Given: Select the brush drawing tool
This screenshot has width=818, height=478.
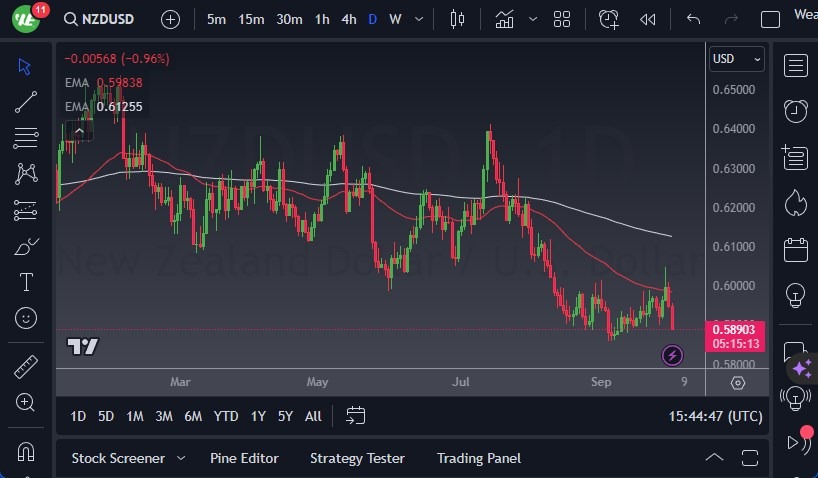Looking at the screenshot, I should 26,246.
